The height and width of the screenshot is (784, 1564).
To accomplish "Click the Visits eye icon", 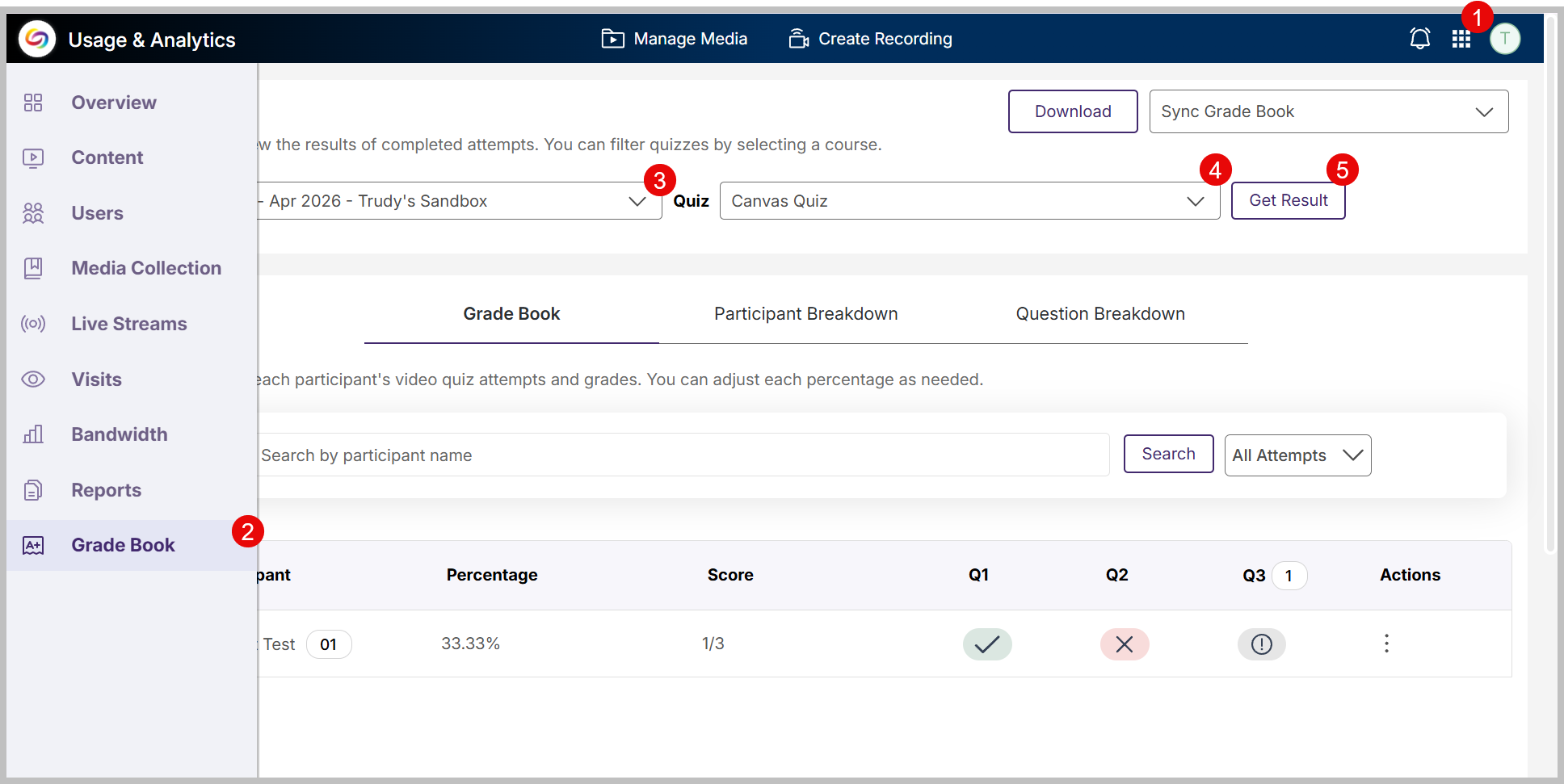I will coord(33,379).
